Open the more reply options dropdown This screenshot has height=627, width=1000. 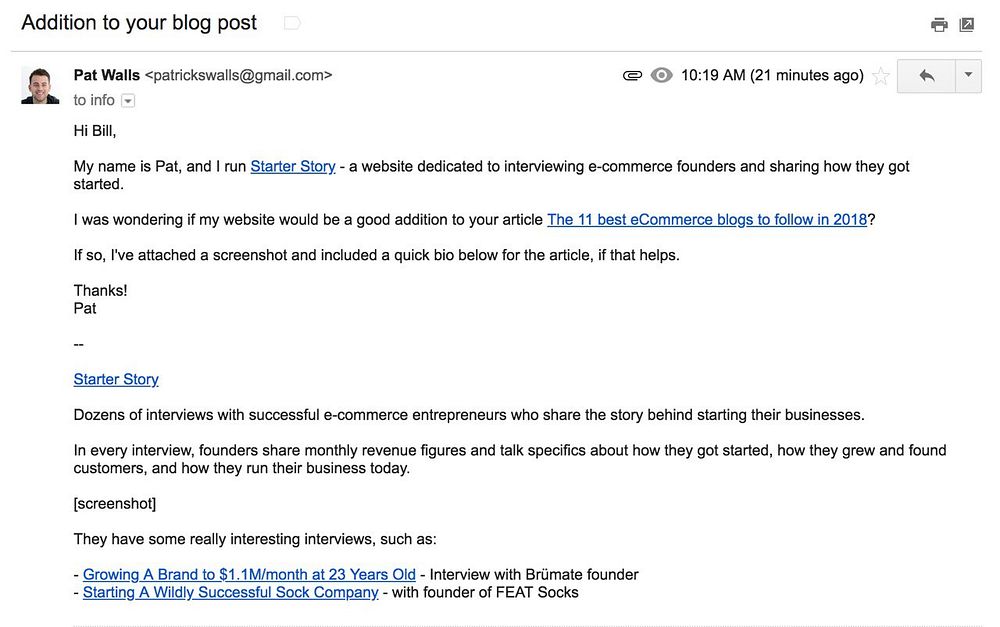tap(968, 76)
